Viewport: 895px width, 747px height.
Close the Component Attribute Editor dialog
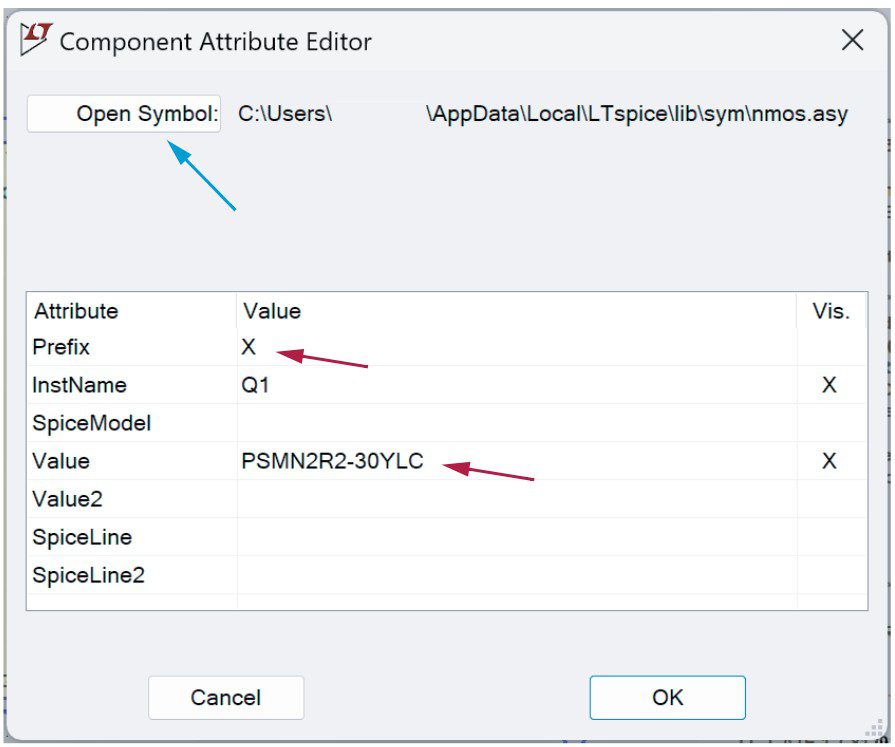(852, 40)
